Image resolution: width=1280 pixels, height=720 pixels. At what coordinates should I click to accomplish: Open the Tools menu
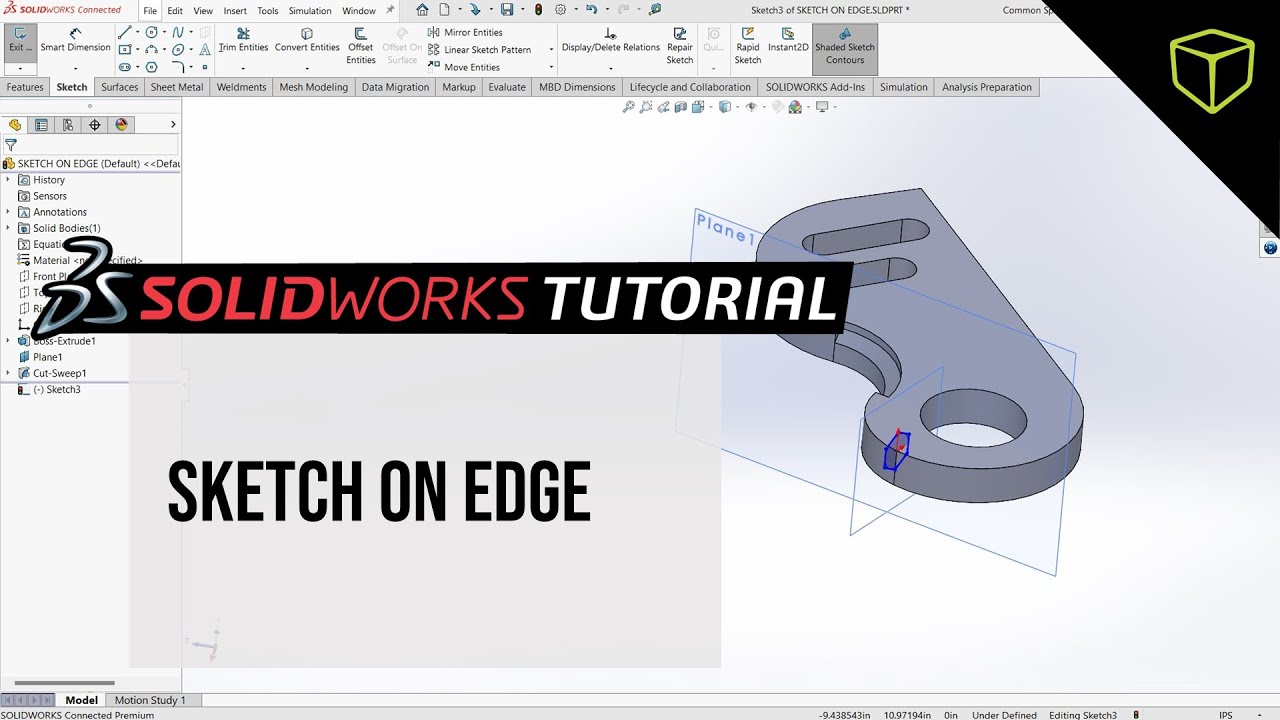tap(268, 11)
